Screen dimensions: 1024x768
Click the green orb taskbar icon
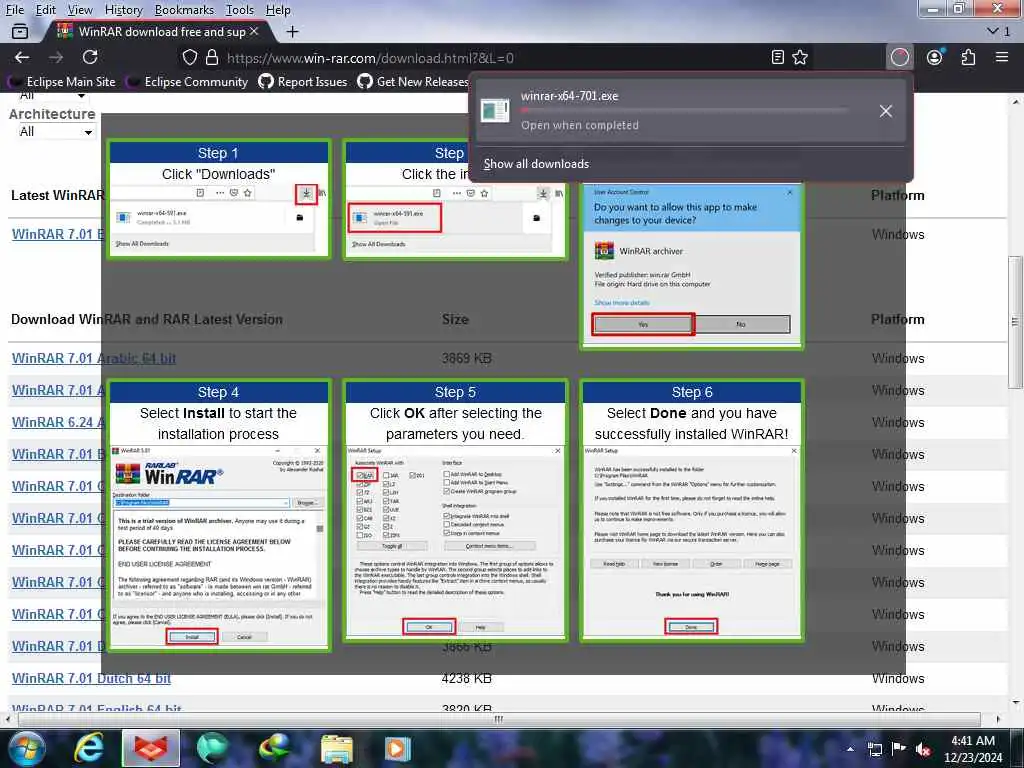pos(212,748)
